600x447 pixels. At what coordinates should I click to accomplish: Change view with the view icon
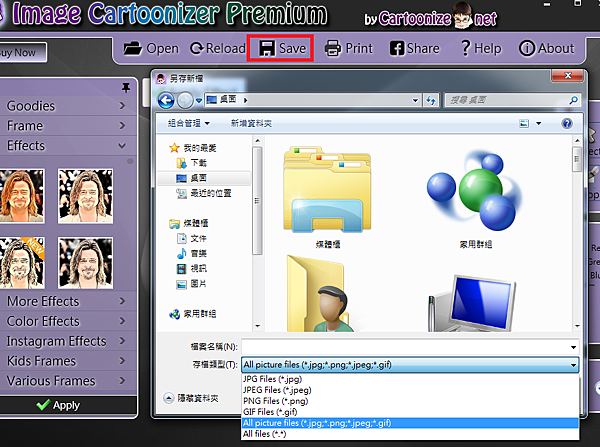tap(524, 123)
